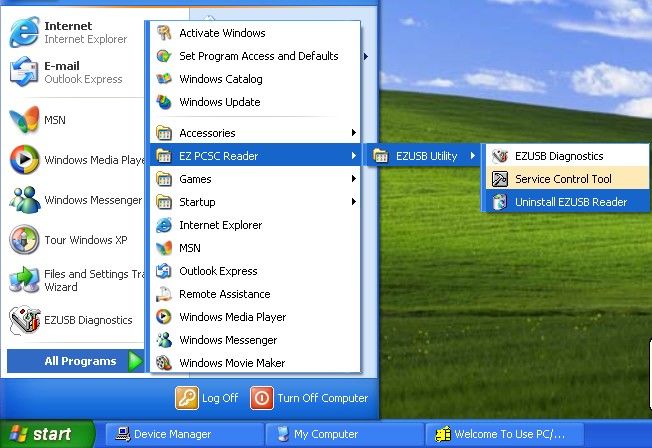Expand the Accessories submenu arrow
652x448 pixels.
[x=353, y=133]
